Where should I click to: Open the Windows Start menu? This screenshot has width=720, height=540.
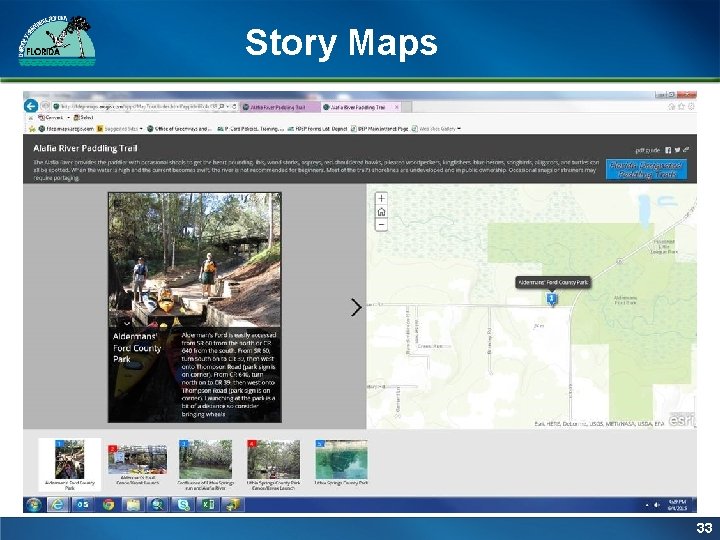tap(34, 505)
